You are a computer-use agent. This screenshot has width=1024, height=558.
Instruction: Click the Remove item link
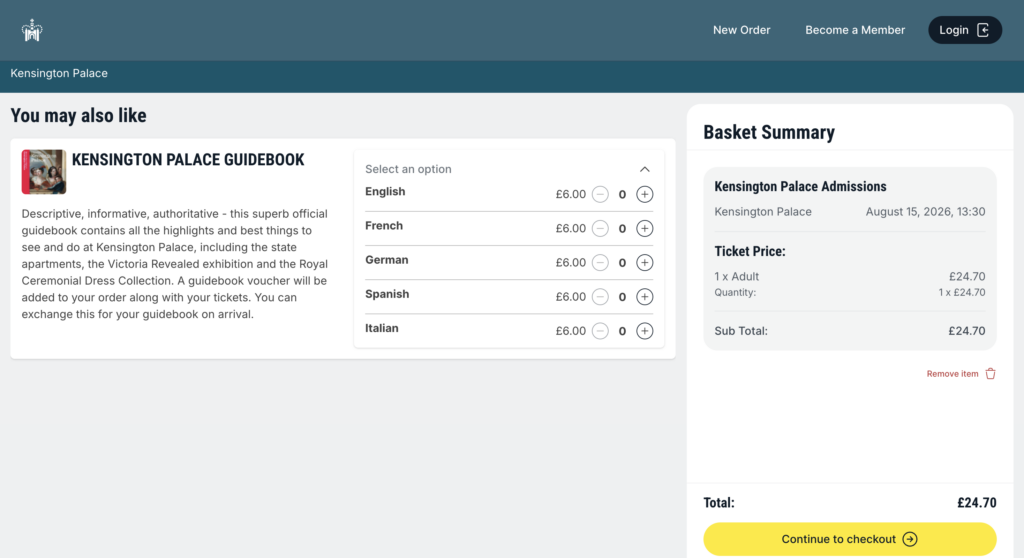[x=952, y=374]
